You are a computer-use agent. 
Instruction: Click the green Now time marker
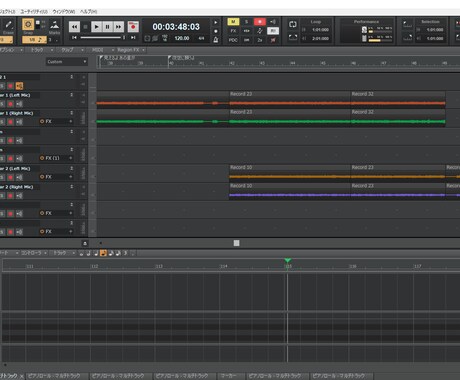tap(288, 260)
